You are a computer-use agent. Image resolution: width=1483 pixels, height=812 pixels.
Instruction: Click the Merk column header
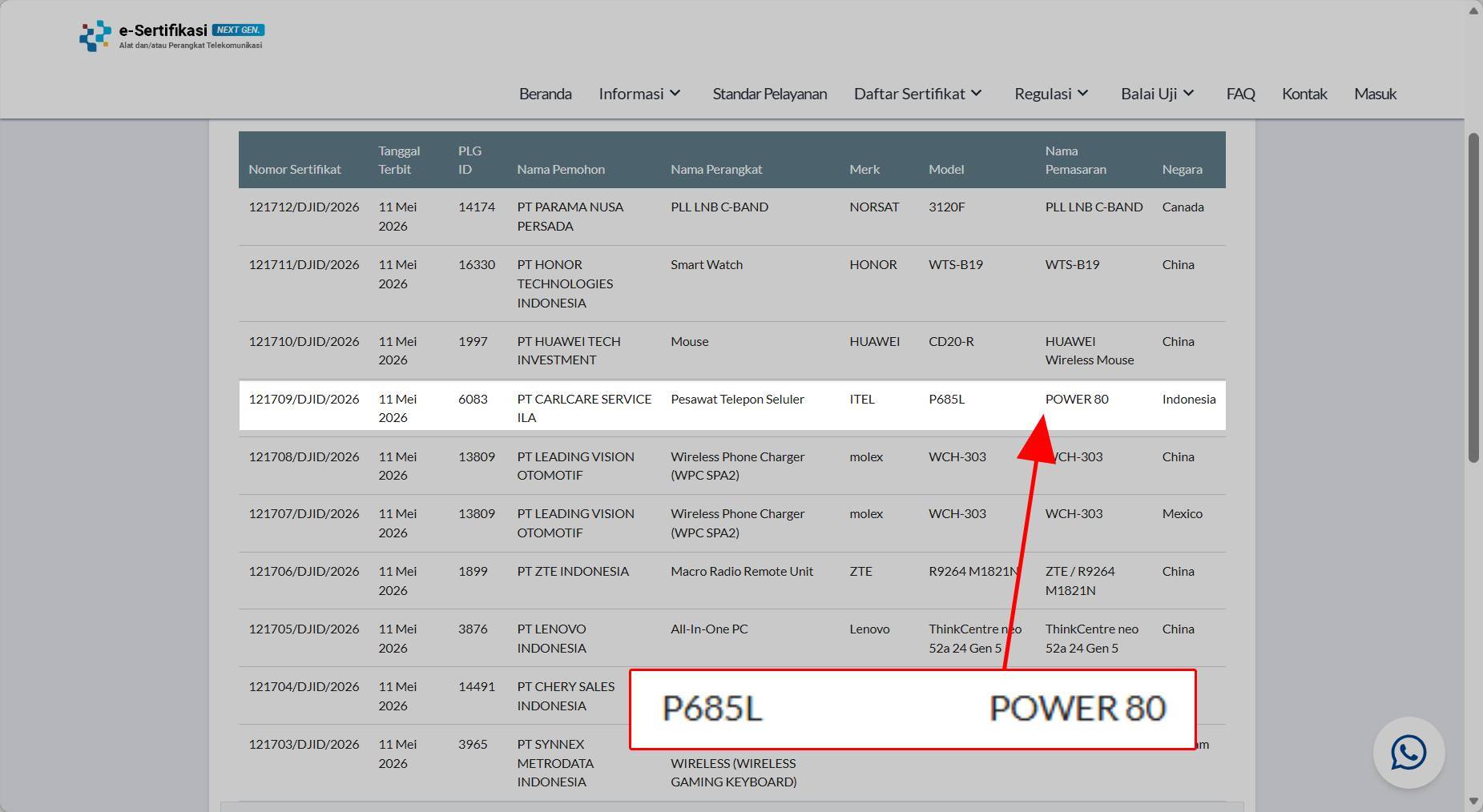coord(864,169)
